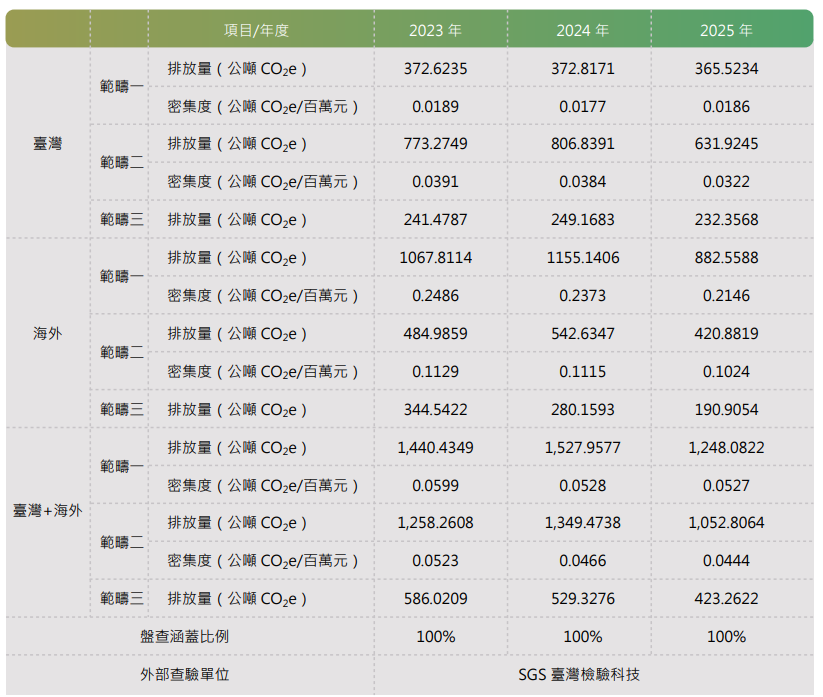
Task: Select the intensity value 0.0599
Action: 435,485
